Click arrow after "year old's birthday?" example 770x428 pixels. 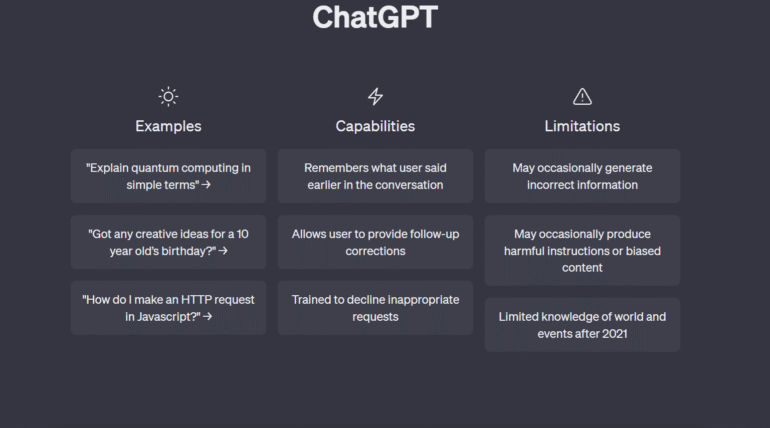click(223, 251)
